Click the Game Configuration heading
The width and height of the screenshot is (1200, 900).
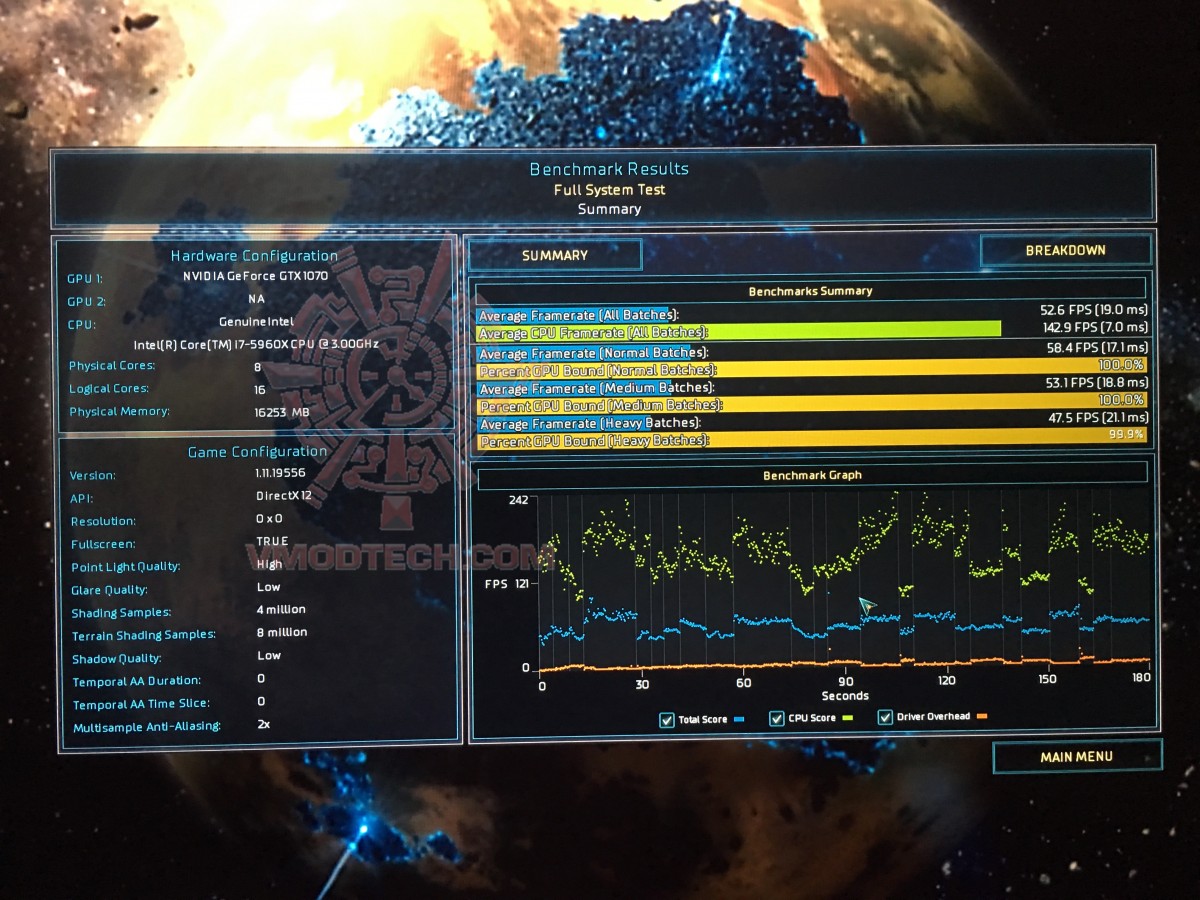click(x=258, y=451)
